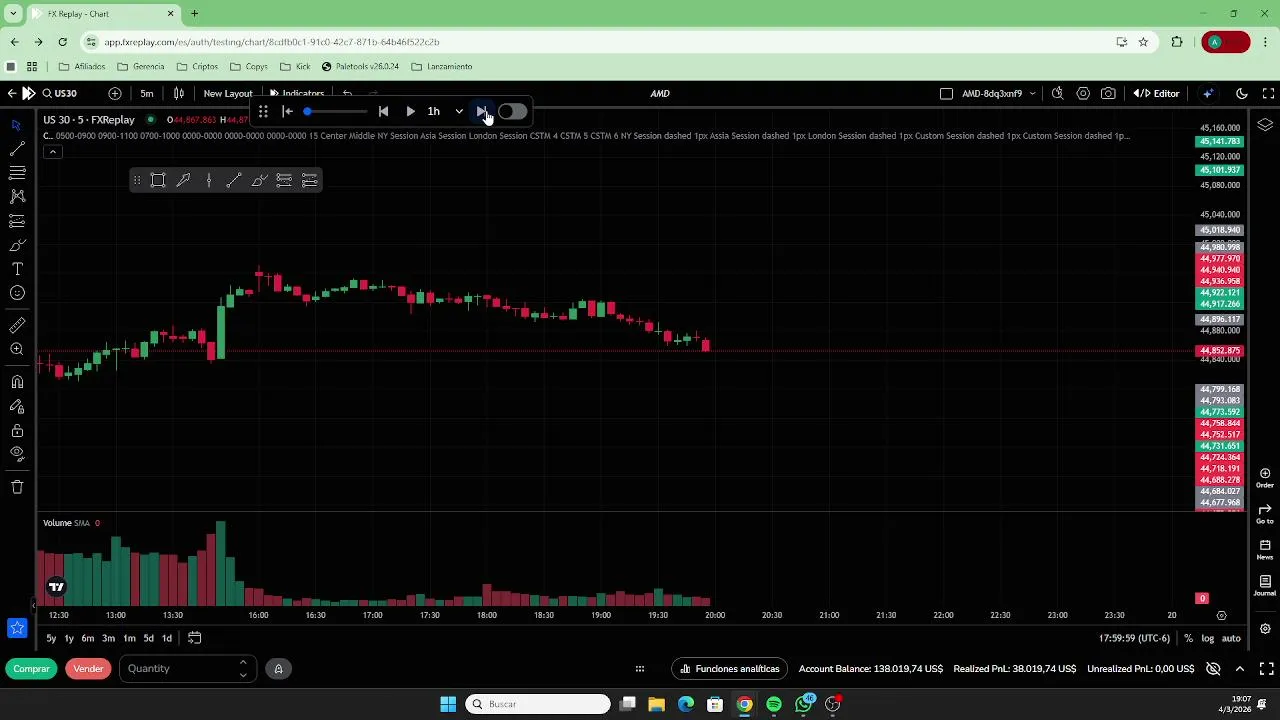
Task: Open chart settings hexagon icon
Action: pos(1083,93)
